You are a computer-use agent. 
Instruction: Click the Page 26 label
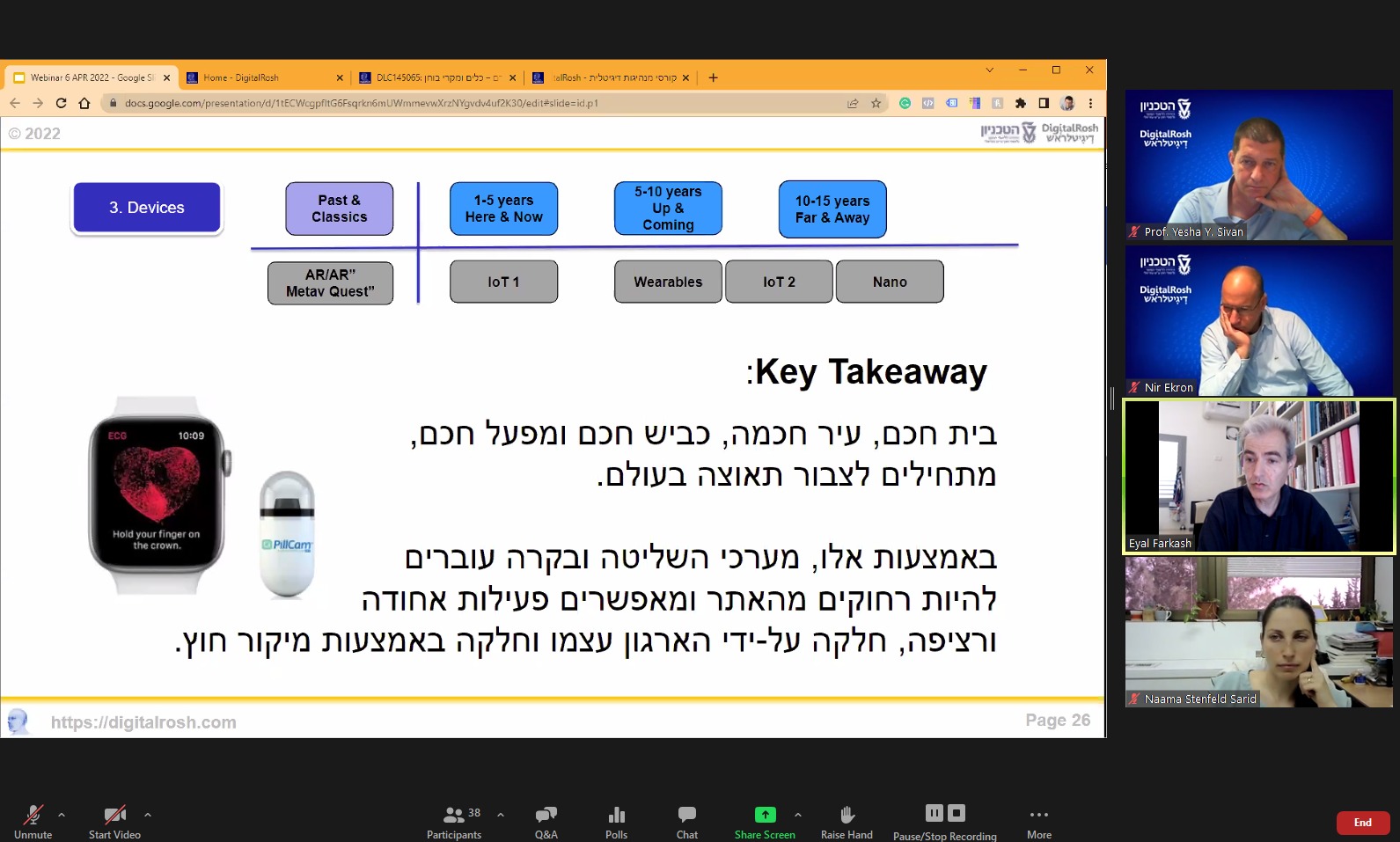click(1058, 721)
